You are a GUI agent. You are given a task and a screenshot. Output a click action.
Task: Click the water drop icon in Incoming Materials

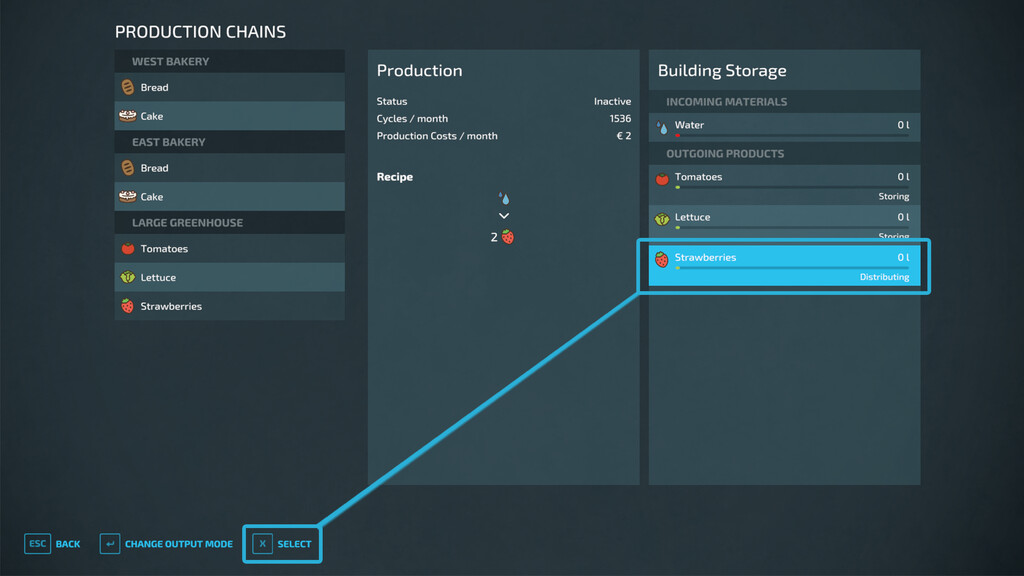pos(662,127)
